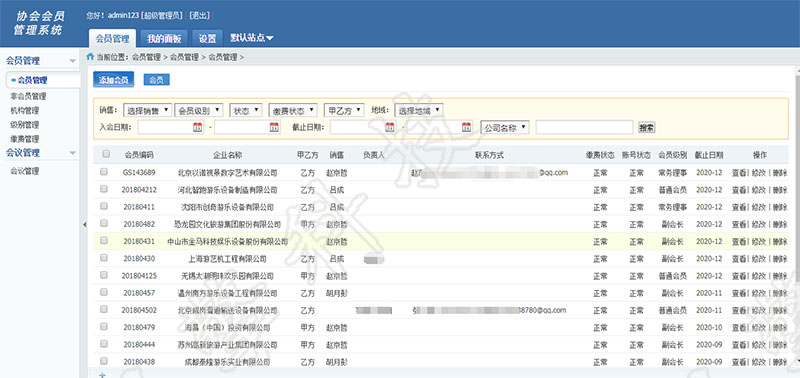Click the company name search input field
Viewport: 800px width, 378px height.
[x=584, y=128]
